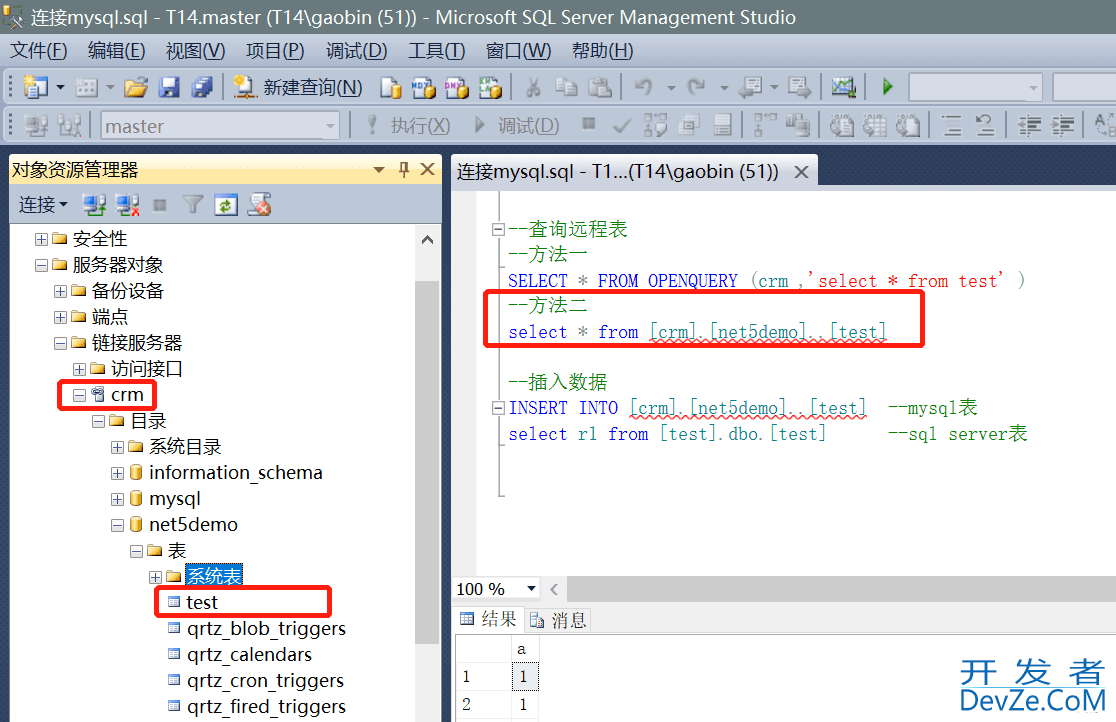Click Display Estimated Execution Plan icon
This screenshot has width=1116, height=722.
tap(656, 126)
